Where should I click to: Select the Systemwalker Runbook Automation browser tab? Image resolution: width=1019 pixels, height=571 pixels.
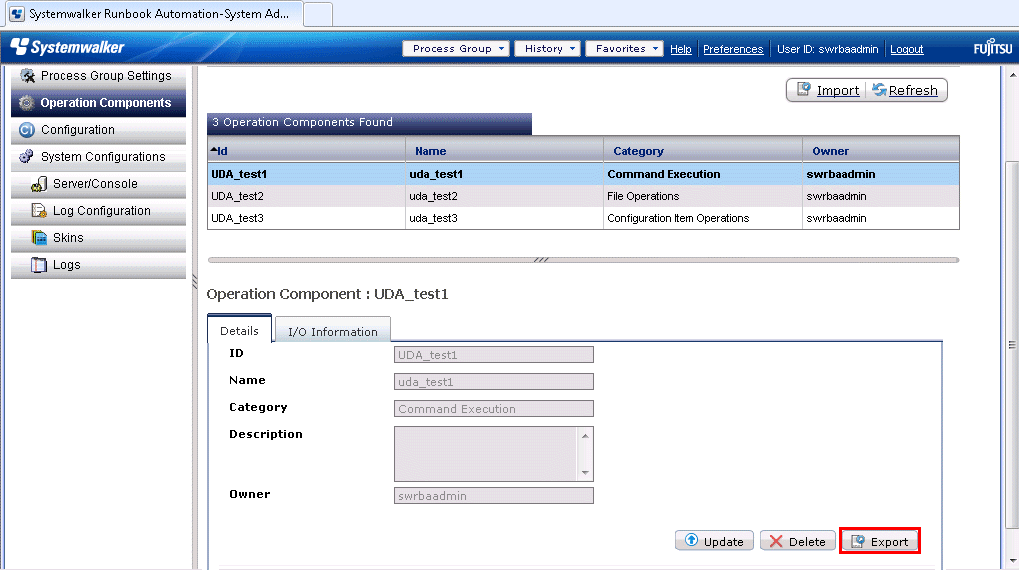pyautogui.click(x=153, y=14)
